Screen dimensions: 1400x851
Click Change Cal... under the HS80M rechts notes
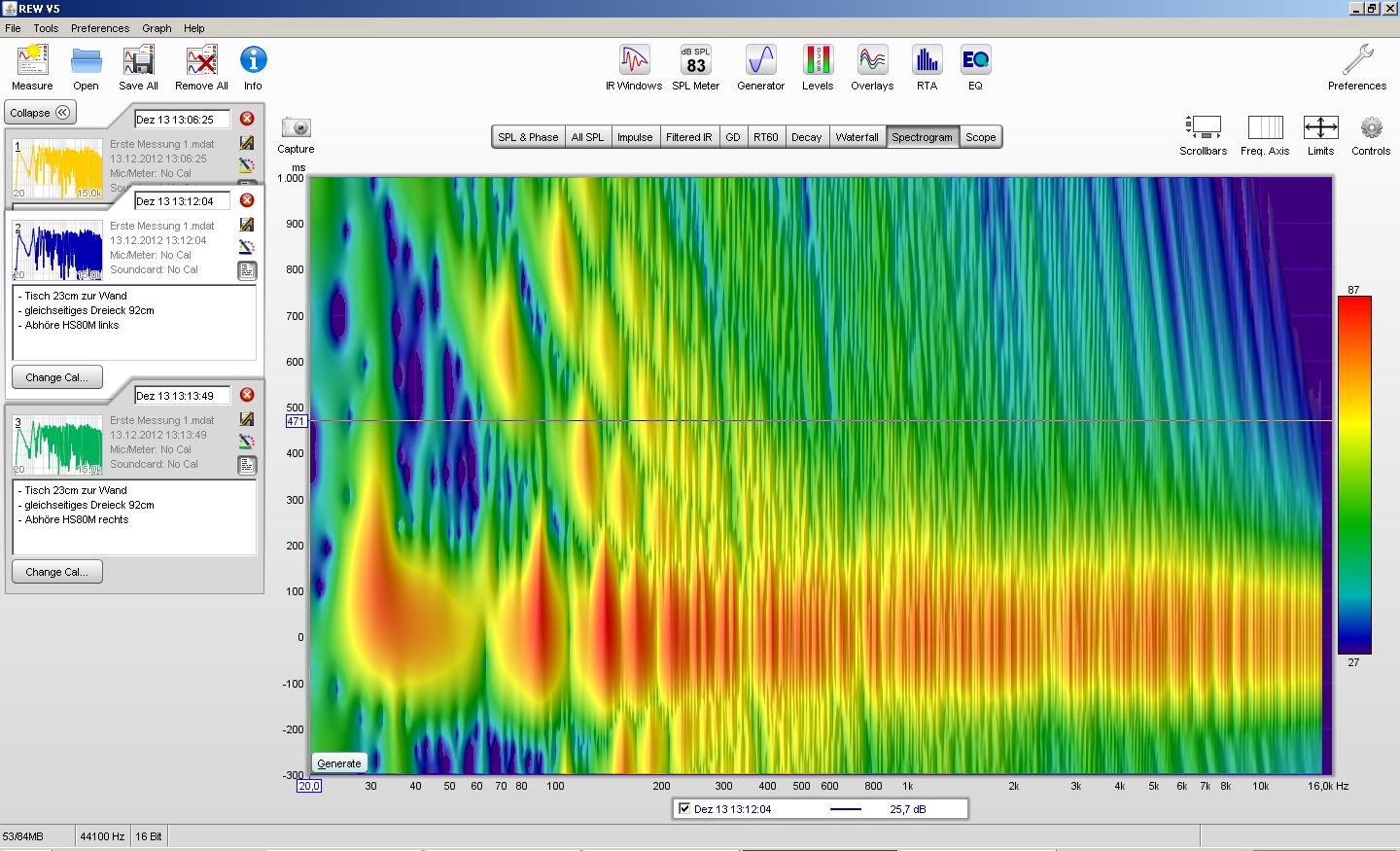[x=56, y=572]
